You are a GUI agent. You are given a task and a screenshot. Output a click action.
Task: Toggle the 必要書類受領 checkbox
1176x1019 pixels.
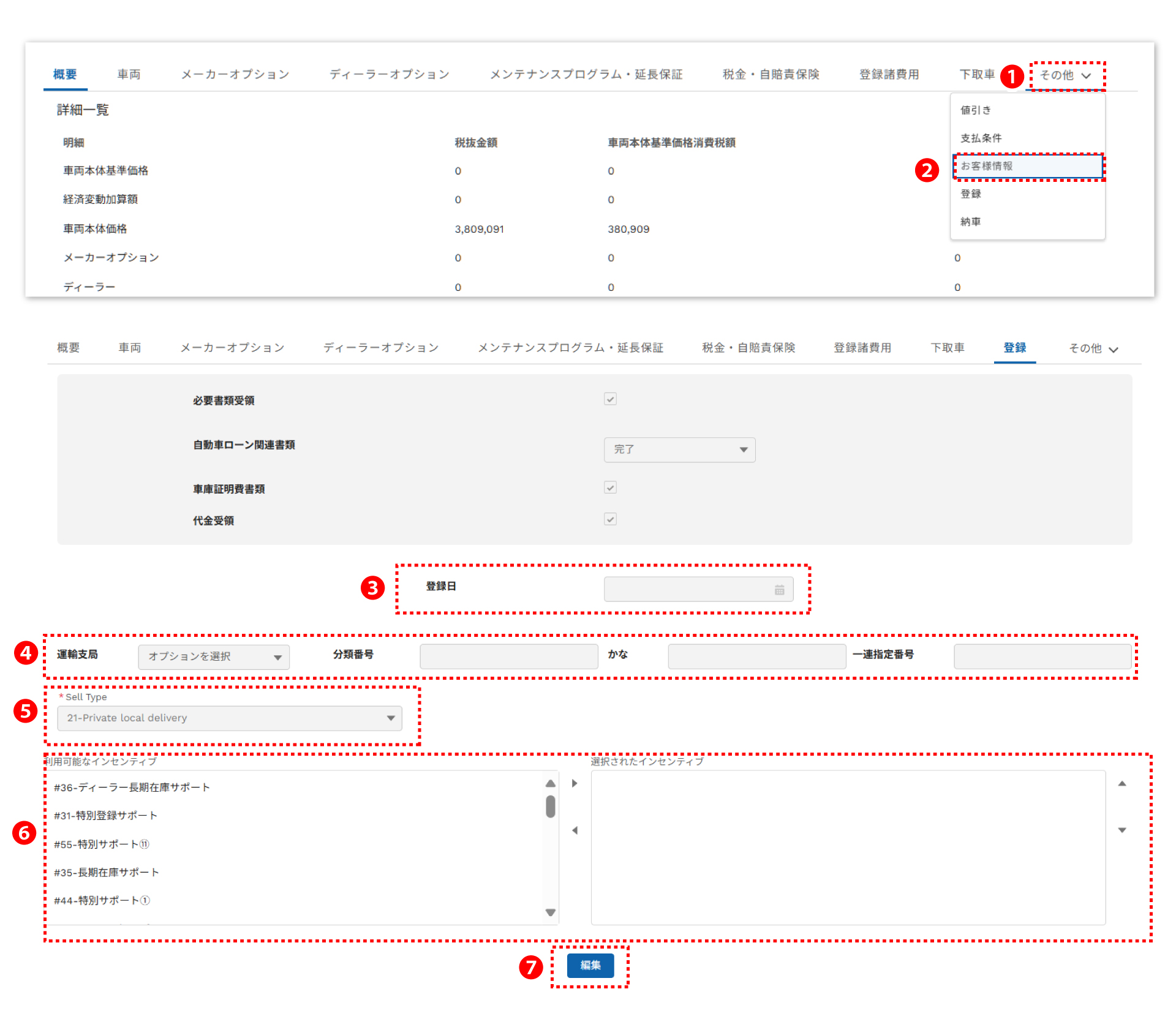pyautogui.click(x=610, y=399)
